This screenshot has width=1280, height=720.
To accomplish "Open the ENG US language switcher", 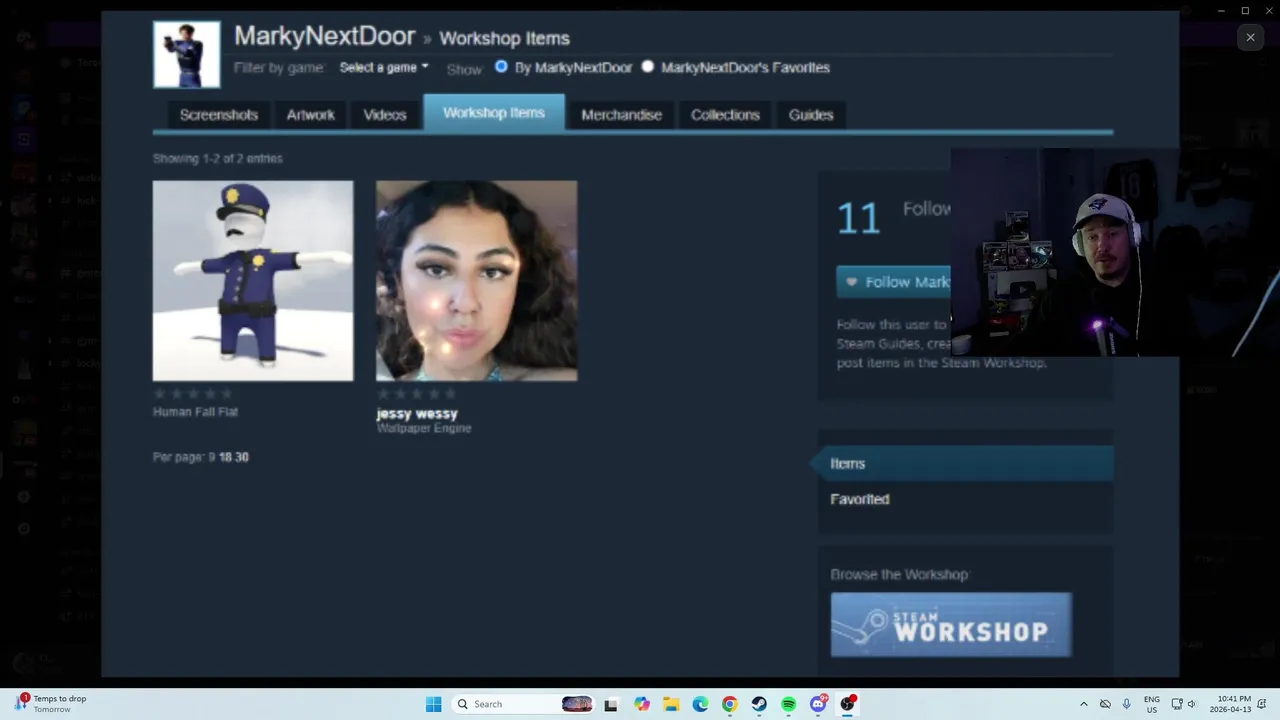I will click(x=1152, y=704).
